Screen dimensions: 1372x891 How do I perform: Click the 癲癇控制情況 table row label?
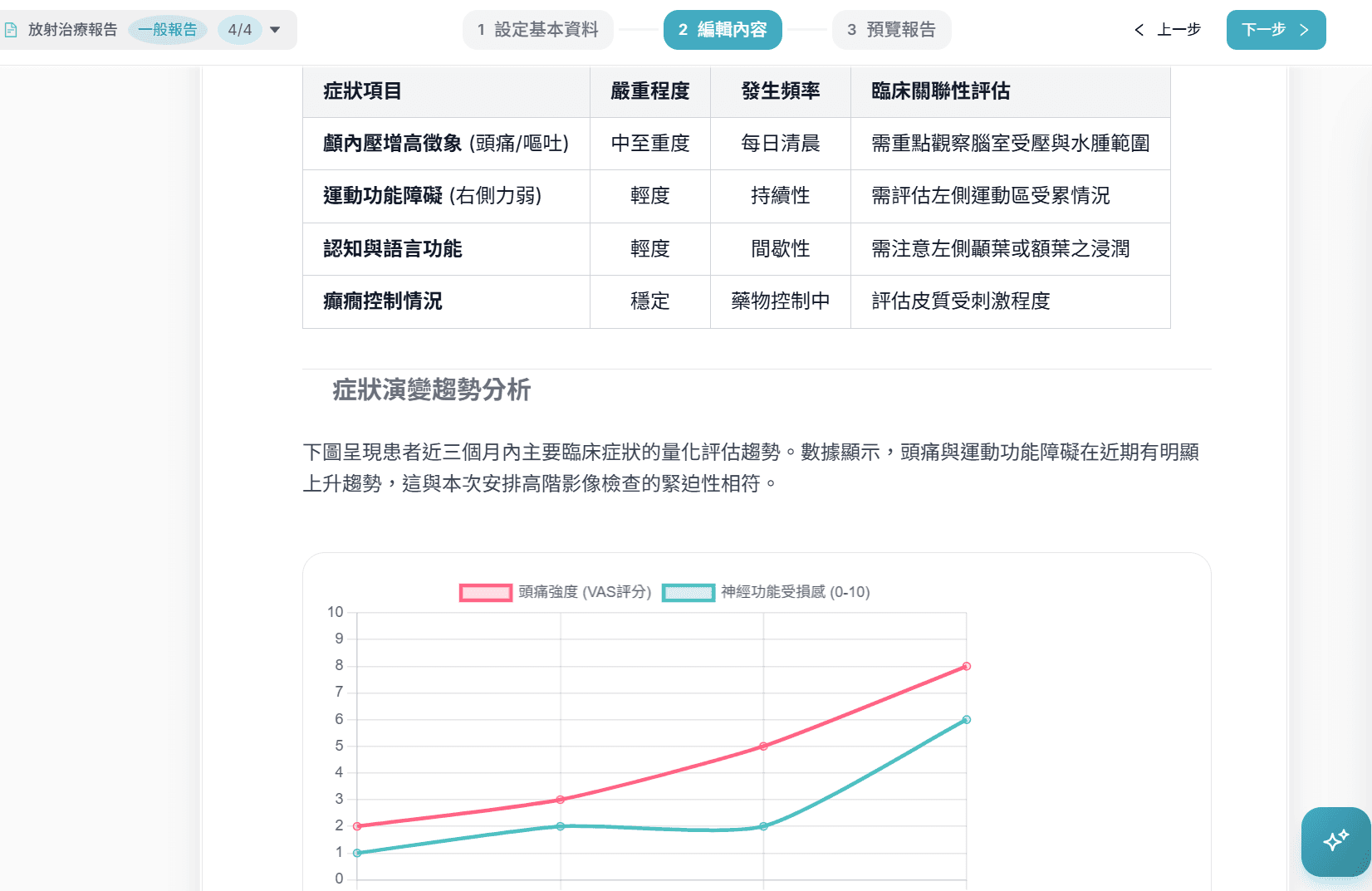click(383, 301)
